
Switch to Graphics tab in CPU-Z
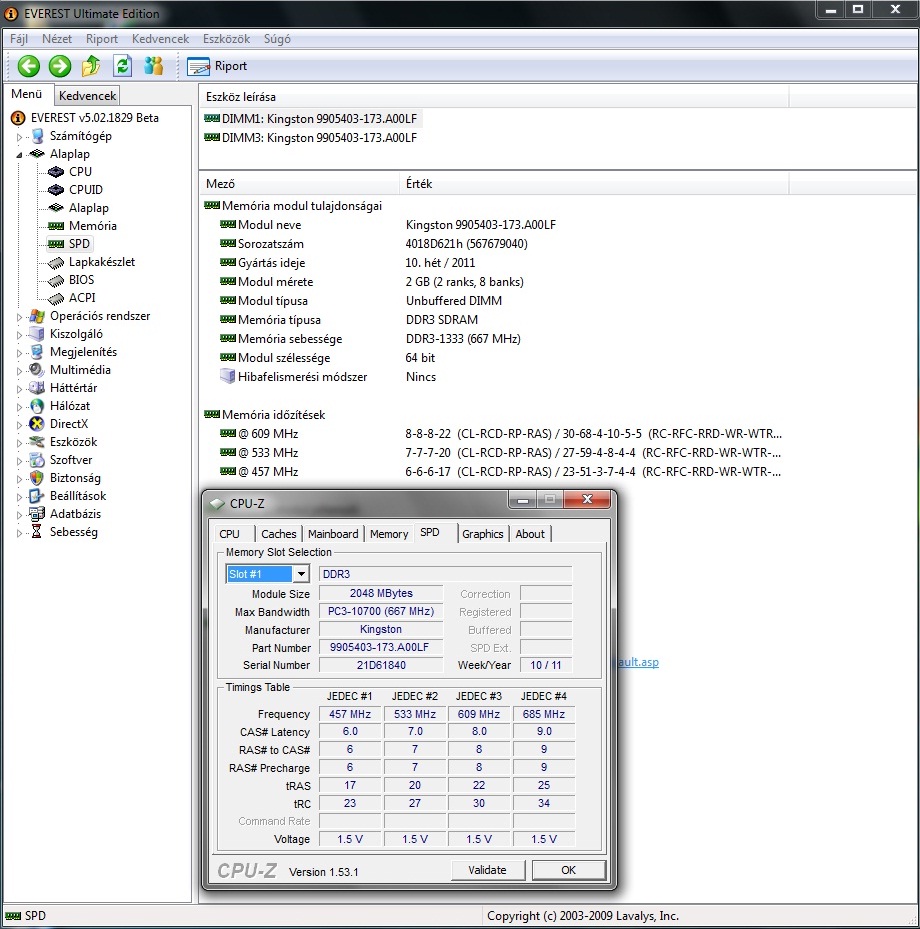click(x=483, y=534)
